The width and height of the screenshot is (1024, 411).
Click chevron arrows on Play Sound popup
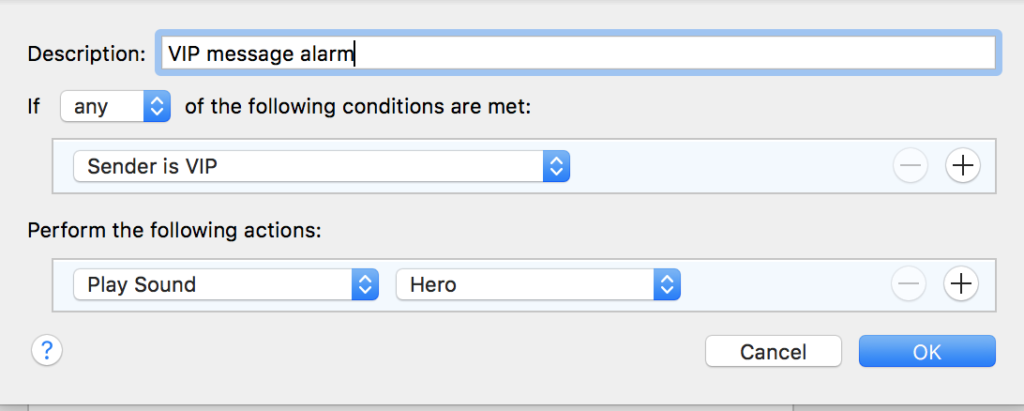[x=365, y=284]
